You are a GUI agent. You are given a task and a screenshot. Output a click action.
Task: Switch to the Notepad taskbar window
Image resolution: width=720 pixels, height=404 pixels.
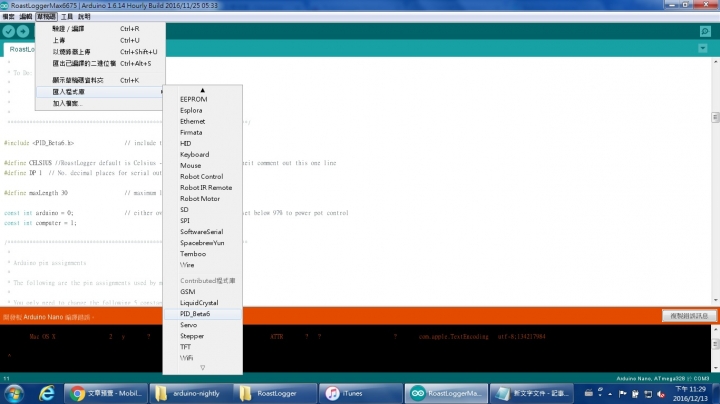pyautogui.click(x=532, y=393)
